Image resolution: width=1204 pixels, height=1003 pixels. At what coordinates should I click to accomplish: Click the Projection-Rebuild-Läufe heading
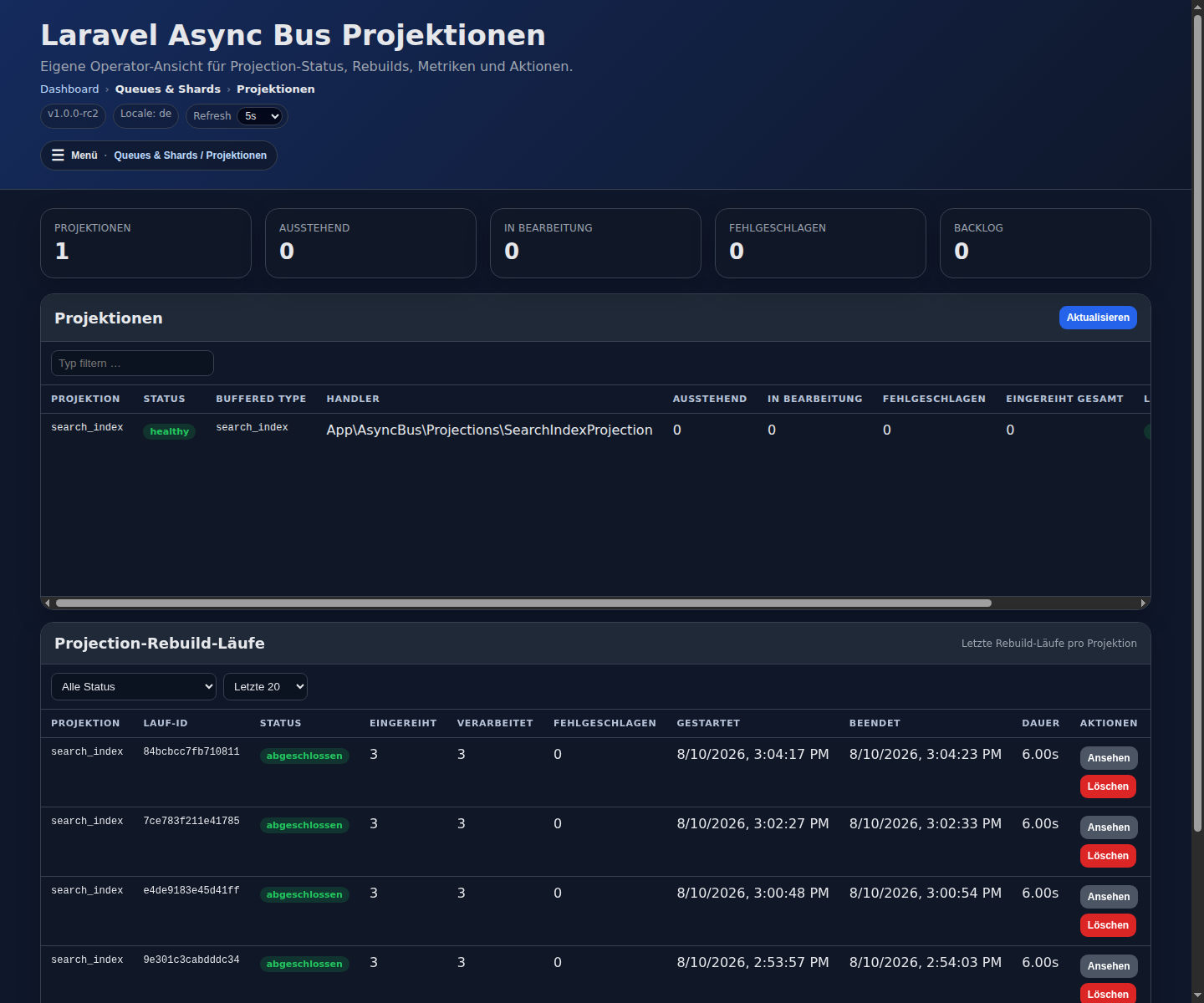click(160, 644)
